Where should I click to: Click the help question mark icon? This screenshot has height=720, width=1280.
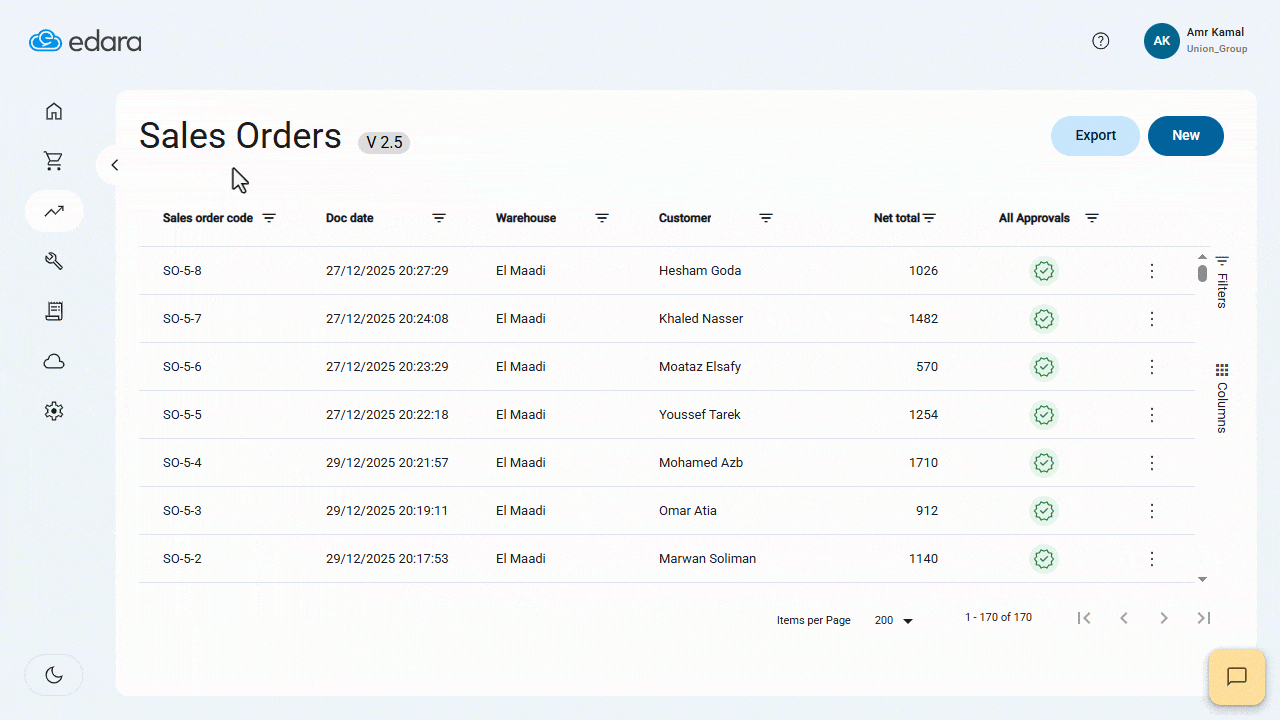coord(1101,41)
